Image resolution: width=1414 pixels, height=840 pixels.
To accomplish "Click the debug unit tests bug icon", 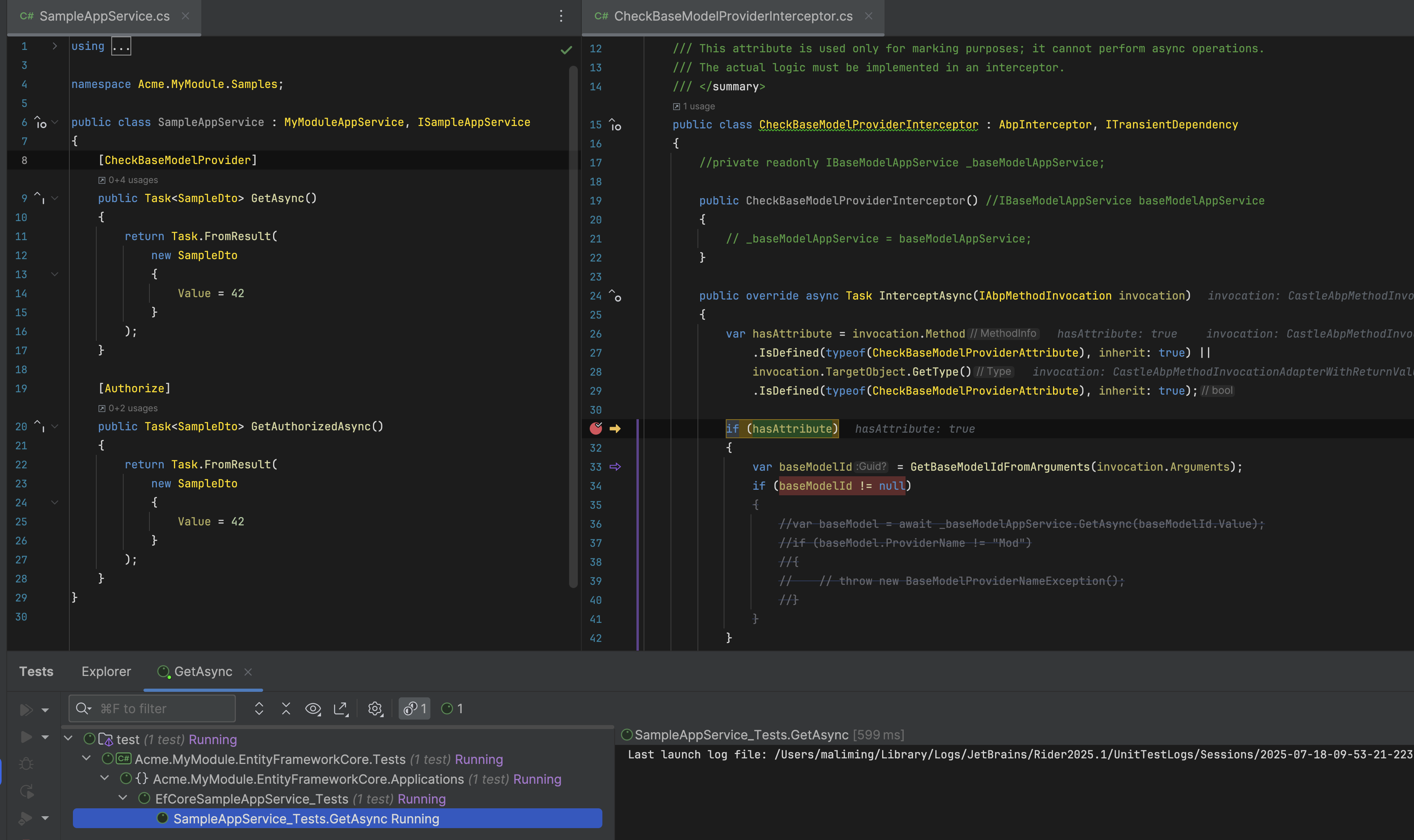I will 26,764.
